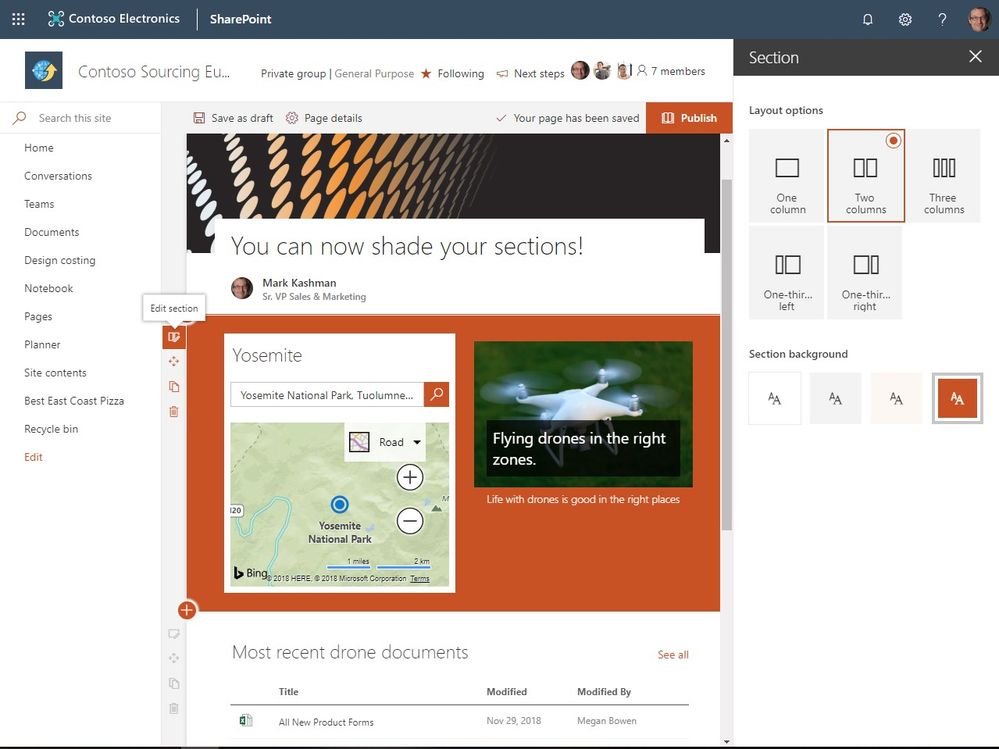
Task: Click the map search magnifier button
Action: [x=436, y=395]
